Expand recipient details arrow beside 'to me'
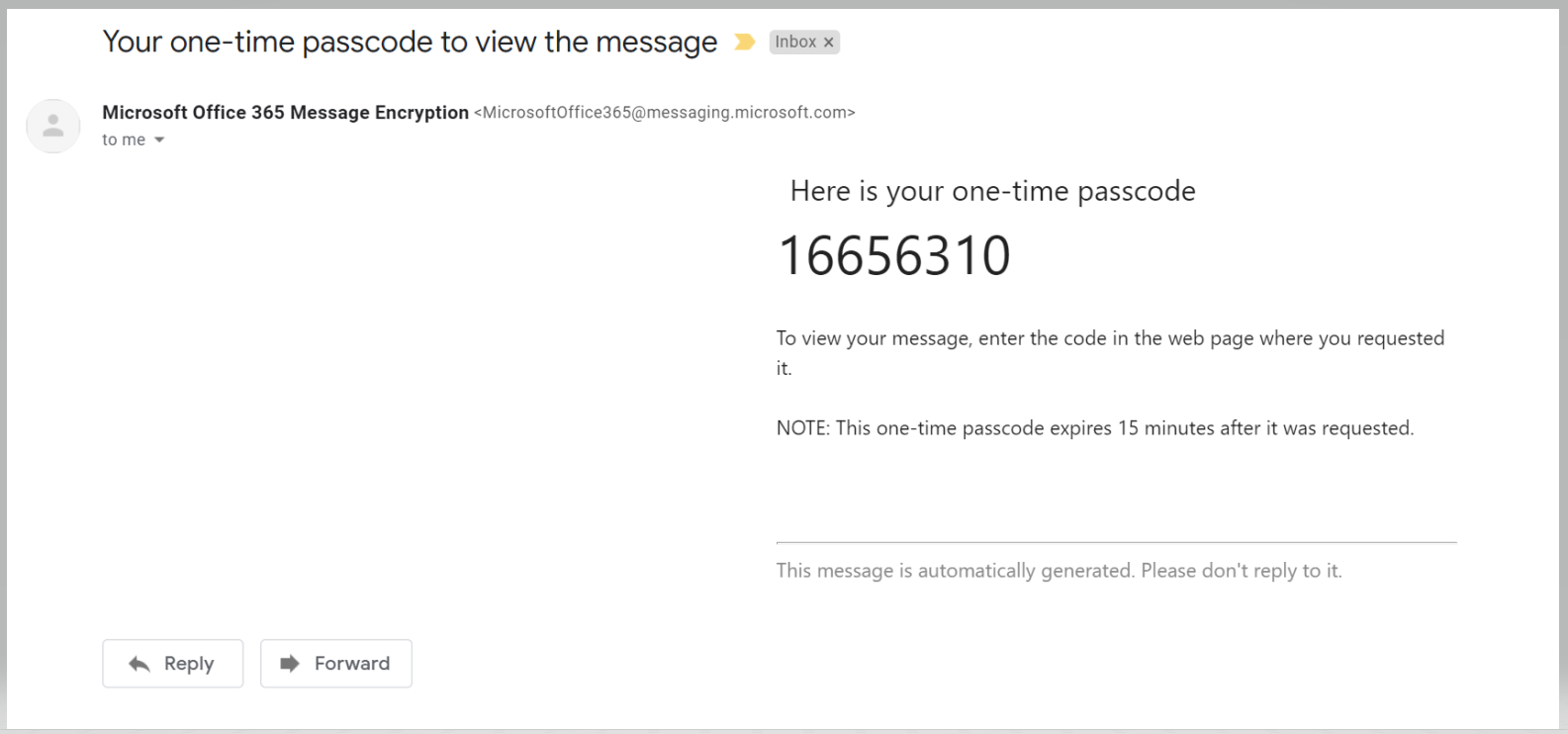 point(159,140)
